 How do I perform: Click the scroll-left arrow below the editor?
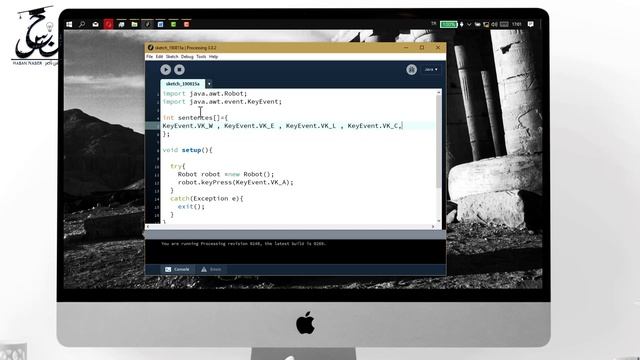click(148, 227)
